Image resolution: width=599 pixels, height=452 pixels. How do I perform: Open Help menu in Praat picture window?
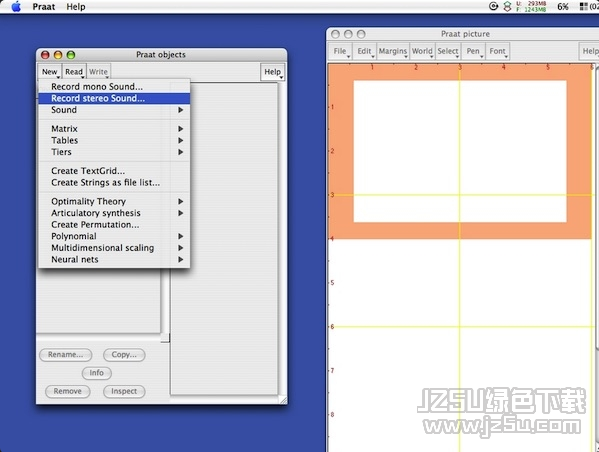[x=589, y=51]
